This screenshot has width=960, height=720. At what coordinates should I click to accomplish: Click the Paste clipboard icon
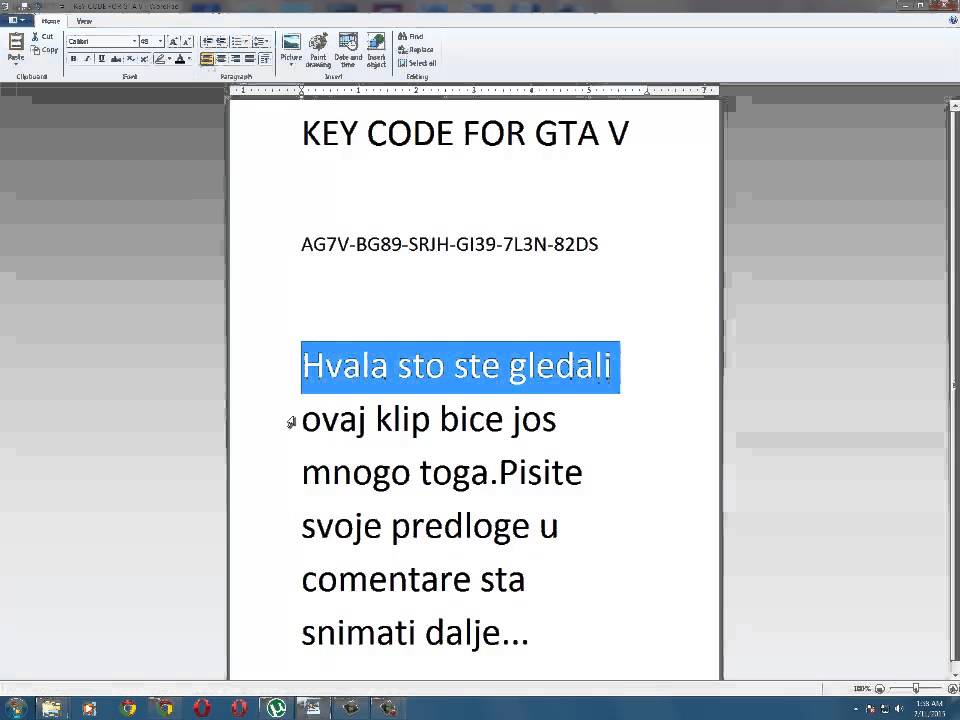click(x=16, y=42)
